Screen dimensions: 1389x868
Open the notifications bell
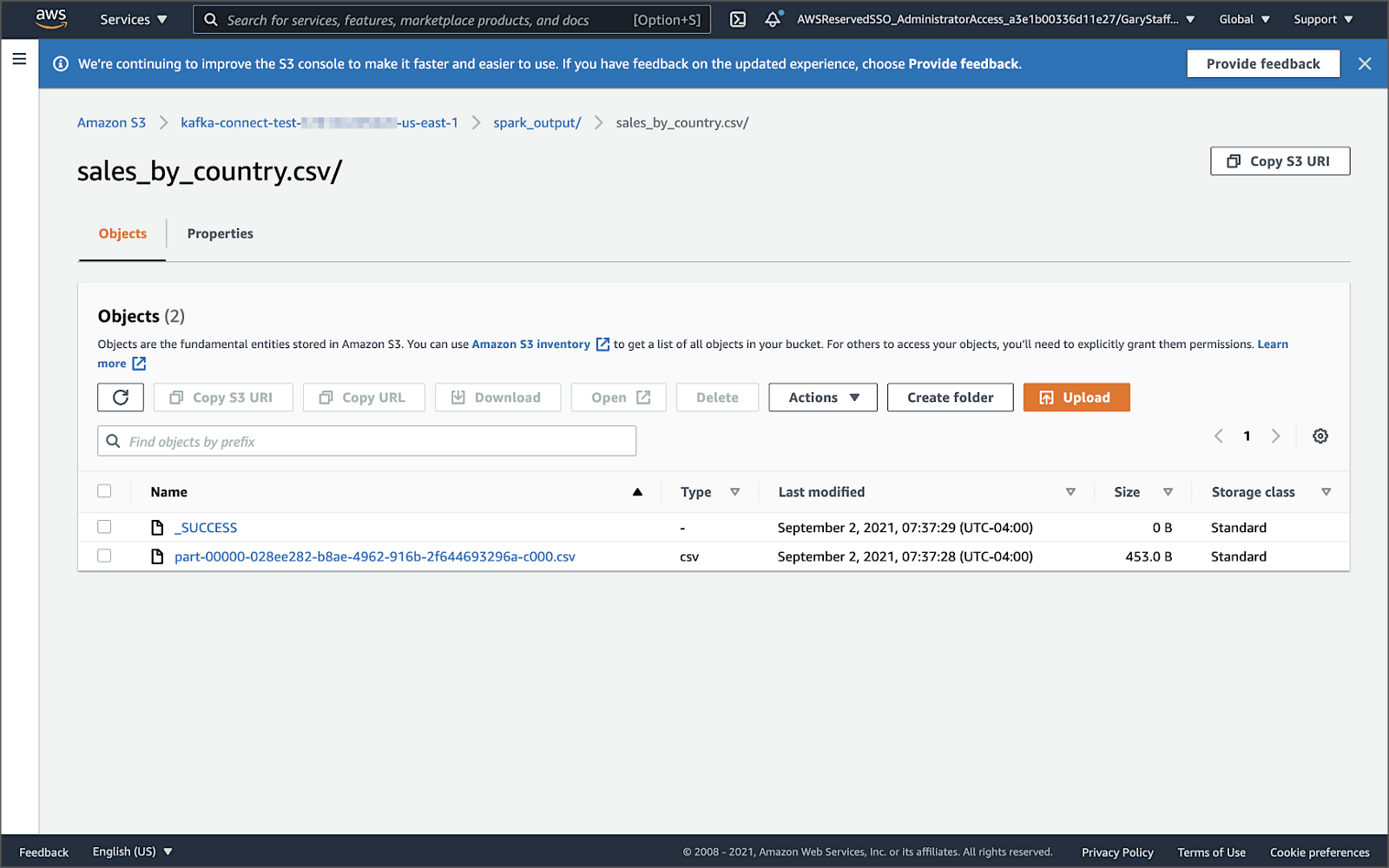(x=773, y=19)
